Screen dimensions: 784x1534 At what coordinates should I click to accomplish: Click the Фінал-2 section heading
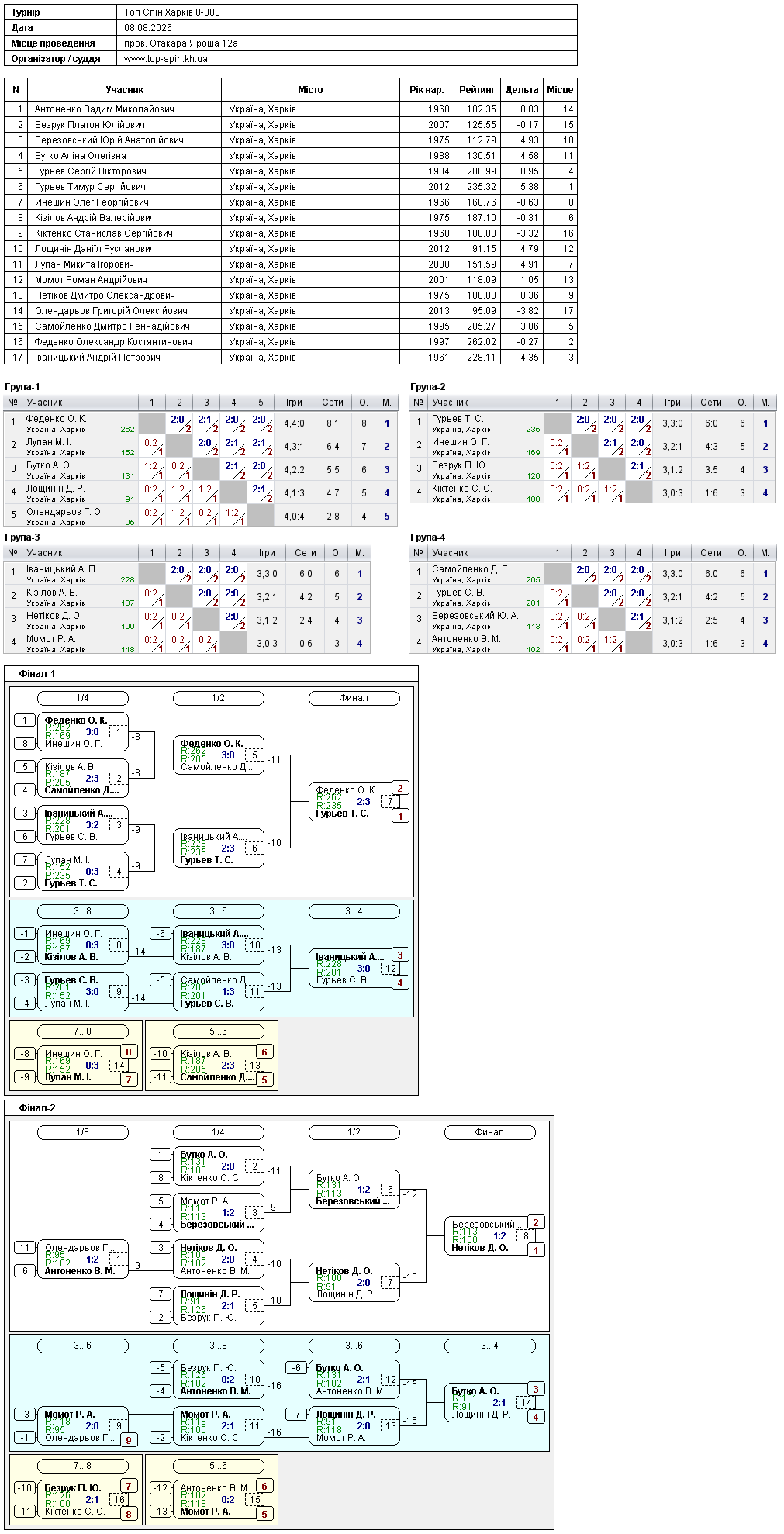[x=37, y=1108]
